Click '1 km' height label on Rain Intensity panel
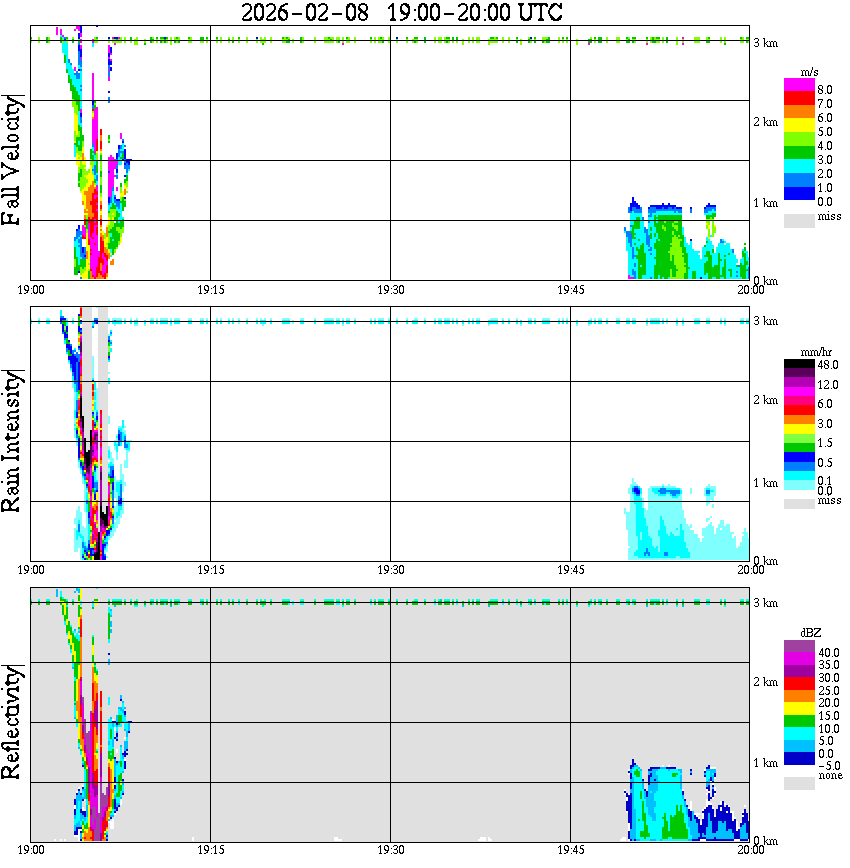Image resolution: width=850 pixels, height=868 pixels. click(766, 483)
